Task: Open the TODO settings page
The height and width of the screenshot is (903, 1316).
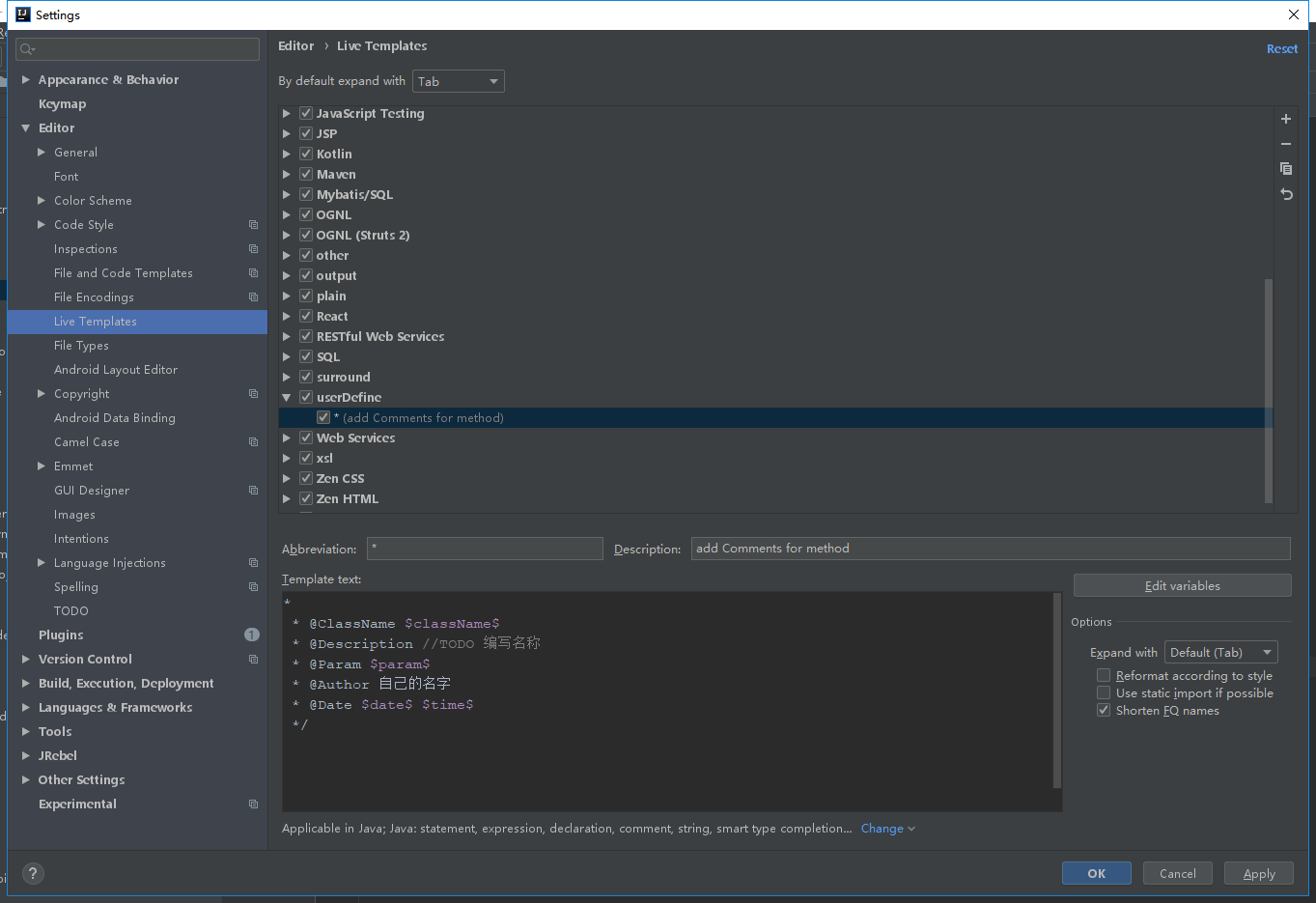Action: click(71, 610)
